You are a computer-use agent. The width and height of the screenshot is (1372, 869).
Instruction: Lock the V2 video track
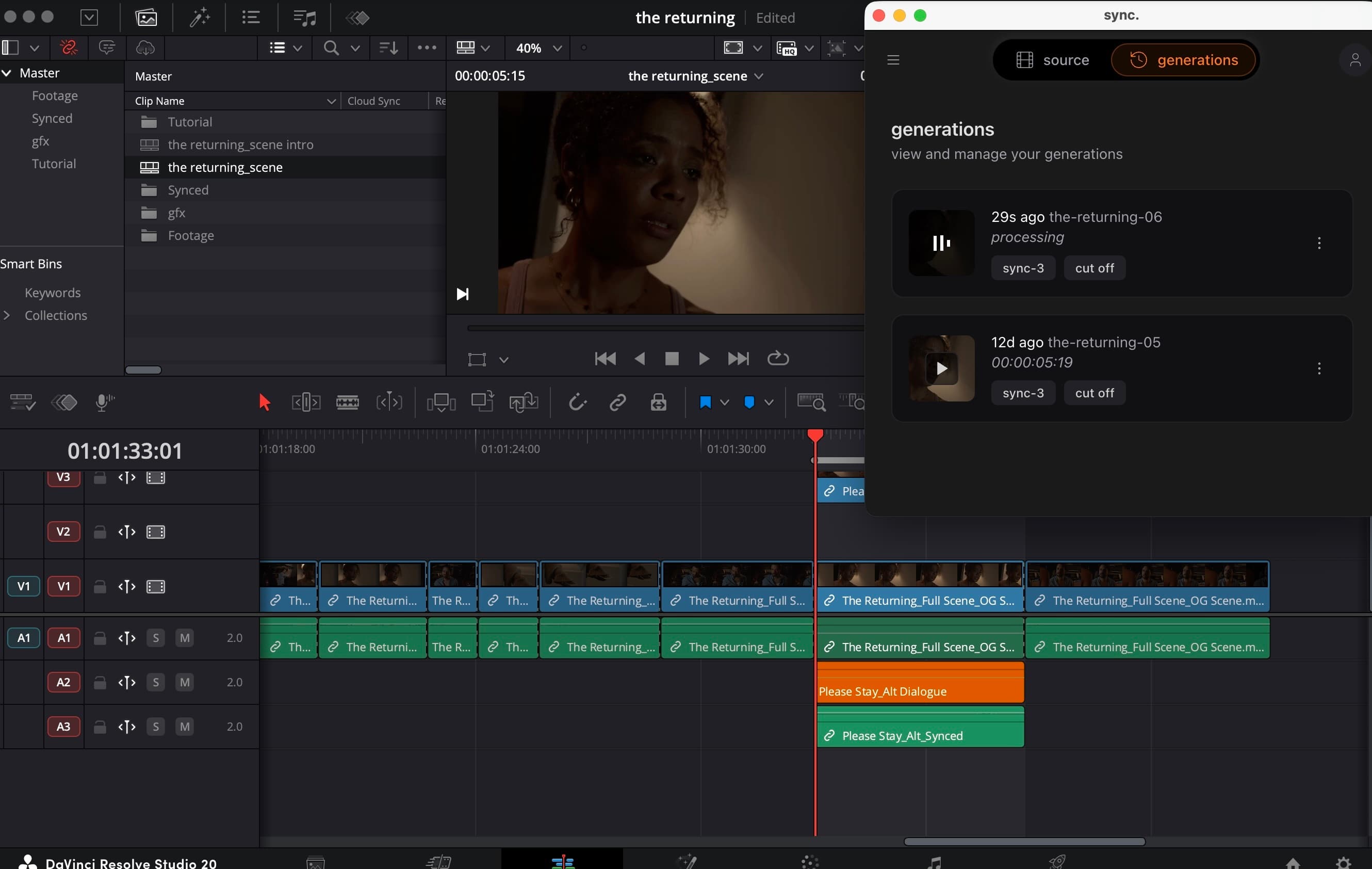[x=100, y=532]
